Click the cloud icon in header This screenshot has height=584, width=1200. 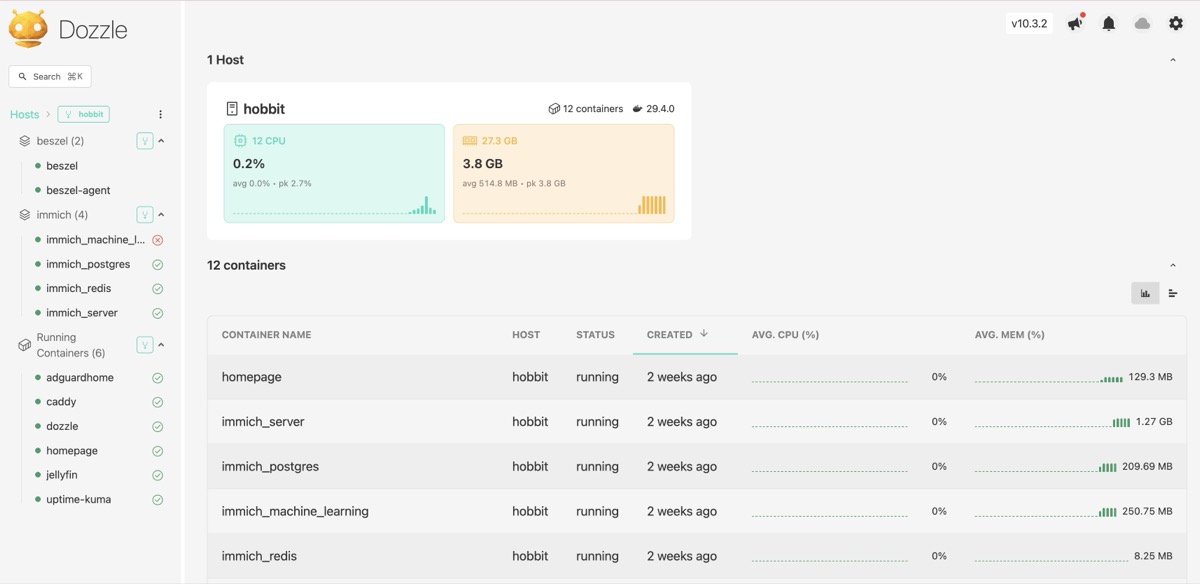tap(1142, 23)
